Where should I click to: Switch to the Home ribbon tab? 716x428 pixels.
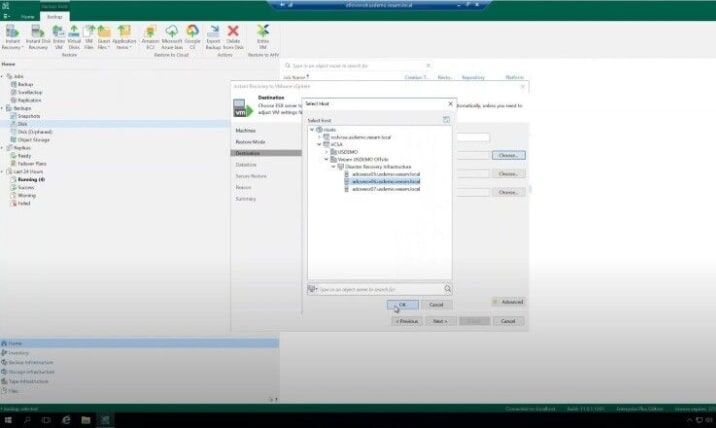[27, 16]
